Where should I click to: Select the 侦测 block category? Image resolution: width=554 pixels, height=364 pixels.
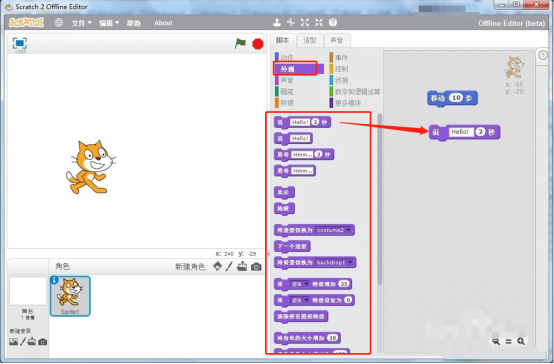click(x=338, y=80)
